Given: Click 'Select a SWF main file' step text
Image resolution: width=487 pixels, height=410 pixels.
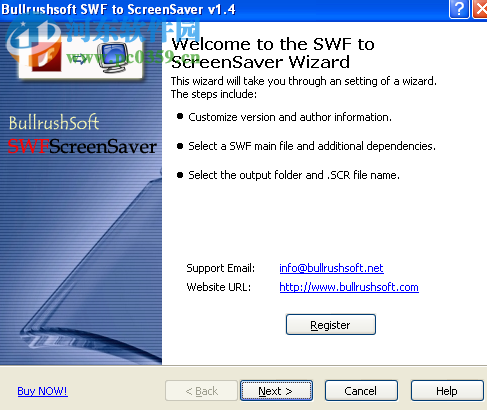Looking at the screenshot, I should (312, 146).
